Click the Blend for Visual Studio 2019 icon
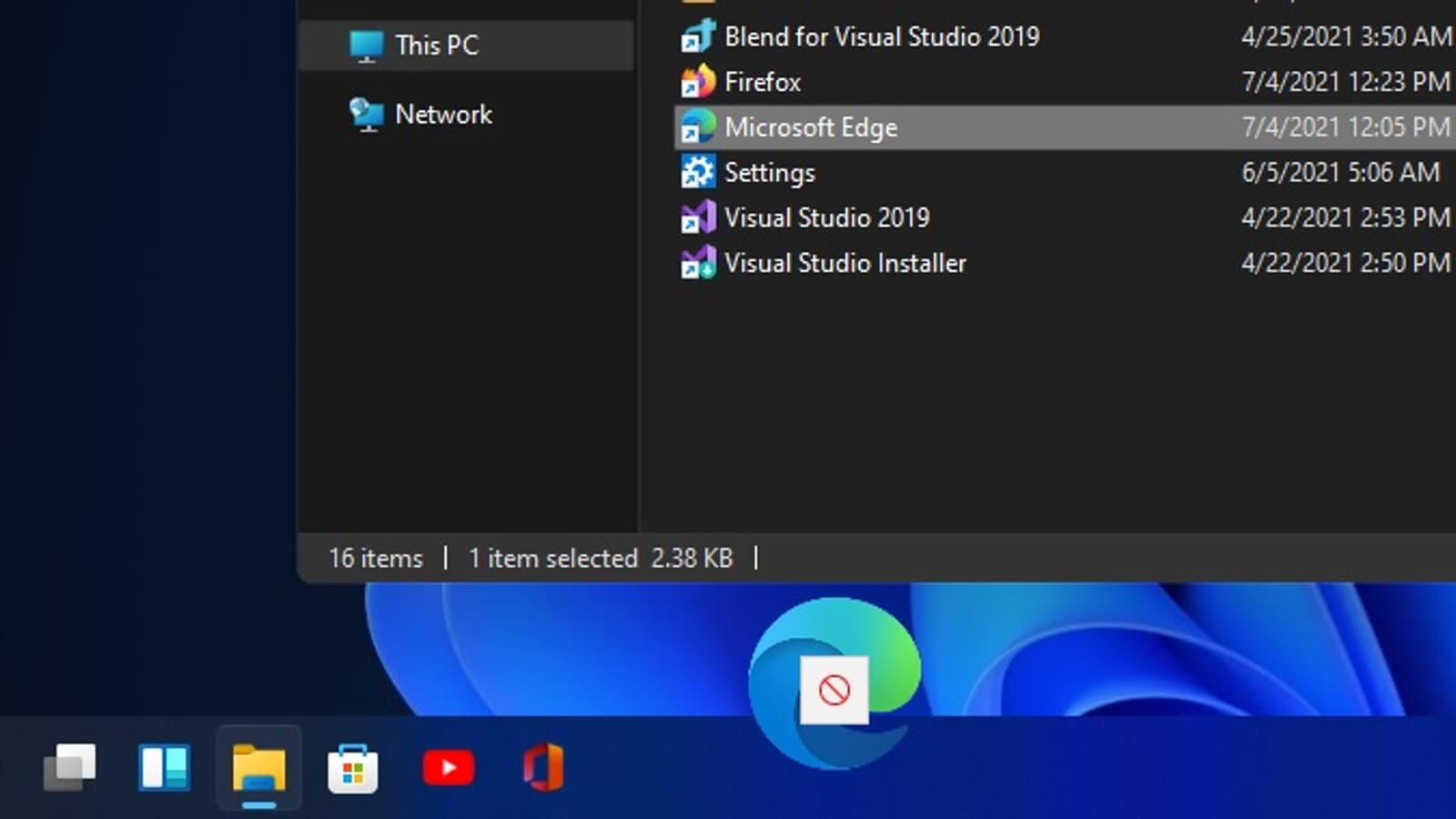Viewport: 1456px width, 819px height. pyautogui.click(x=698, y=36)
